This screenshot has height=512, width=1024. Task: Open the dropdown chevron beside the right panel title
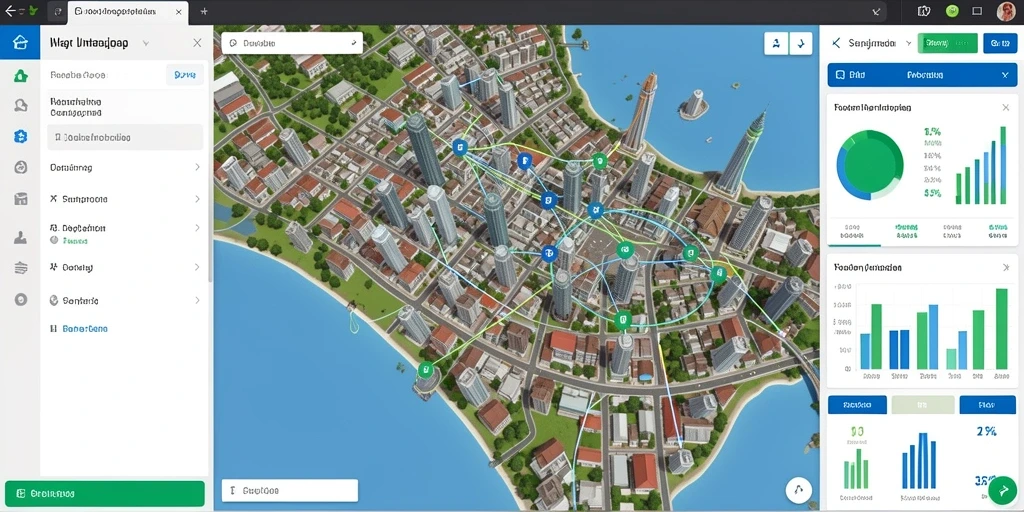[x=908, y=43]
